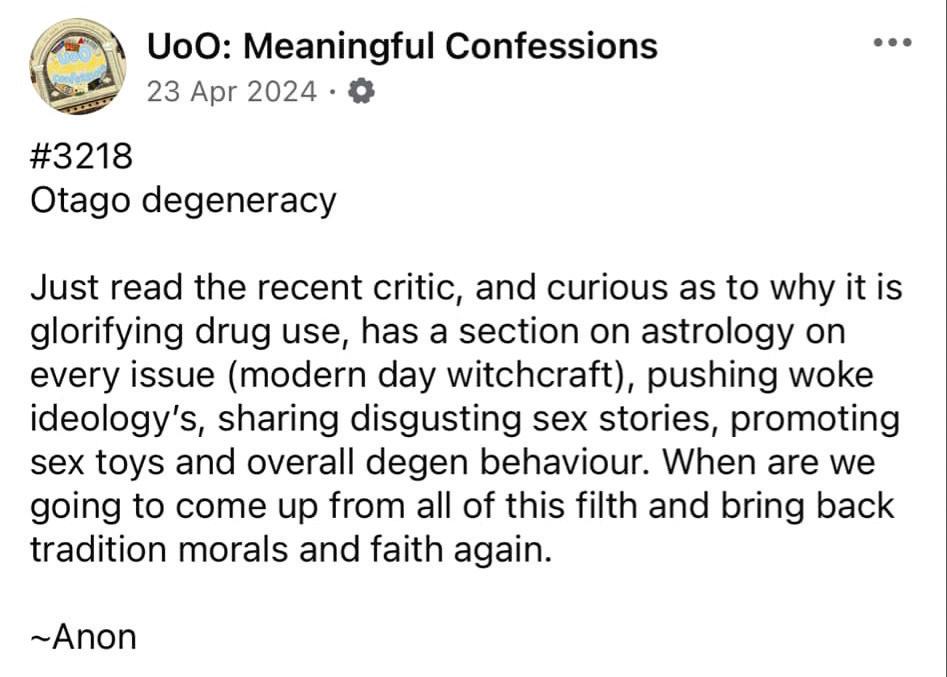Click the 'Otago degeneracy' title line
Viewport: 947px width, 677px height.
(x=183, y=201)
